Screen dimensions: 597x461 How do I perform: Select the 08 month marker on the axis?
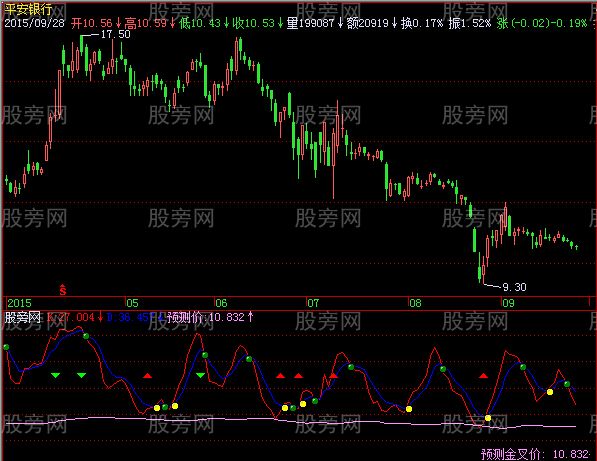pyautogui.click(x=415, y=303)
